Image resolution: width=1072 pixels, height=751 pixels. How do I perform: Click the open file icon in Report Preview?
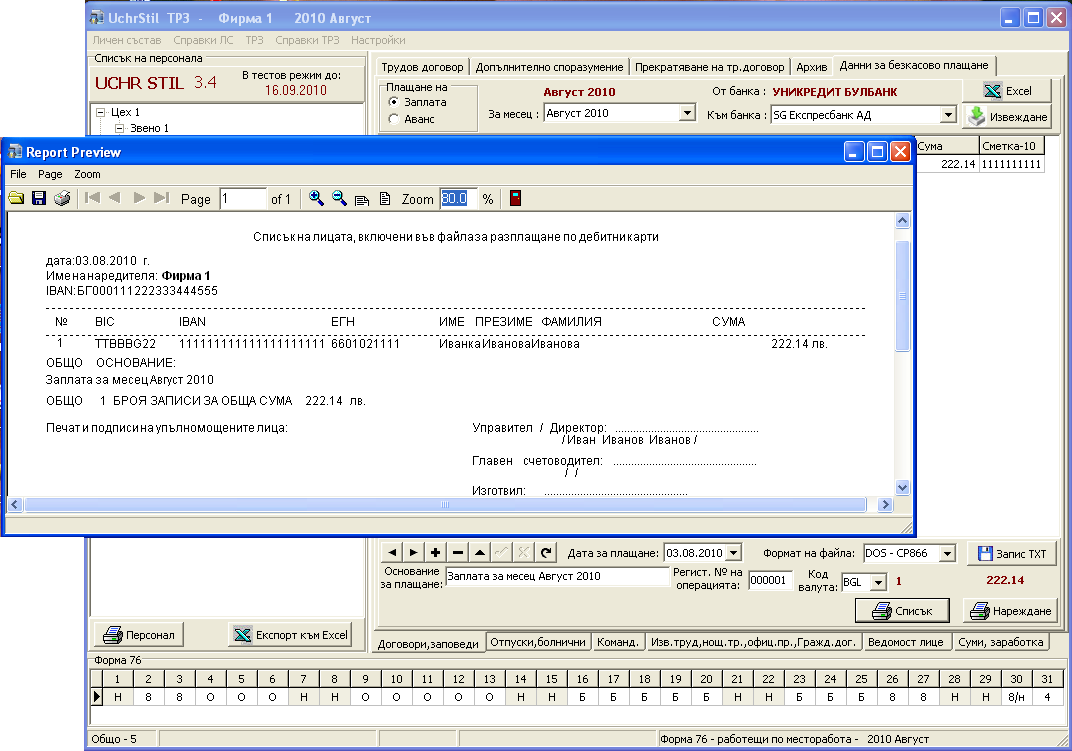click(x=17, y=199)
